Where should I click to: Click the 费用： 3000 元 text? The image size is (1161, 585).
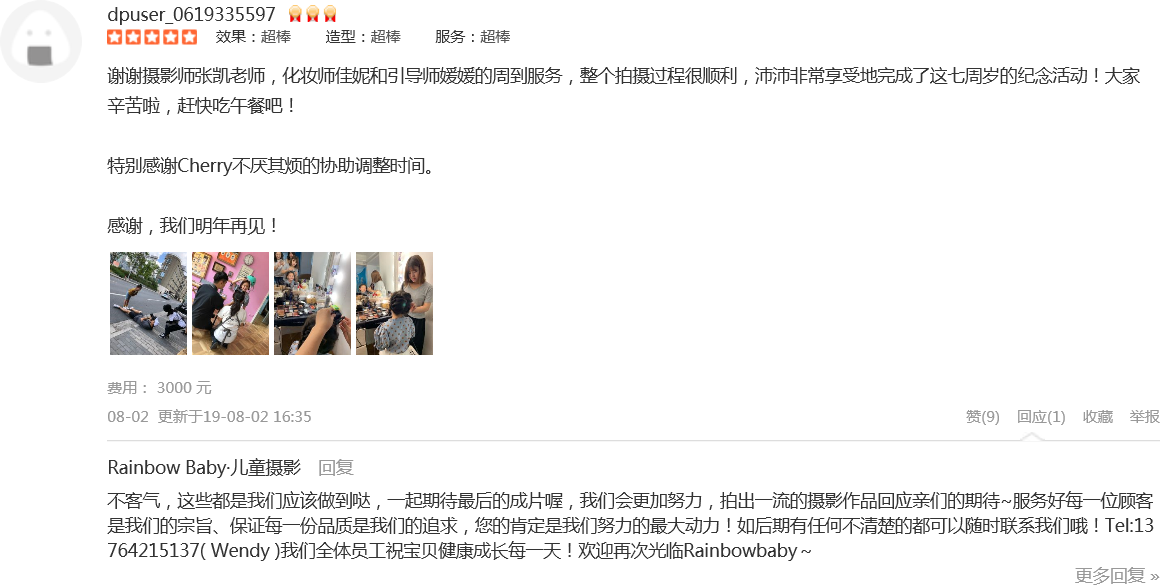pos(159,387)
